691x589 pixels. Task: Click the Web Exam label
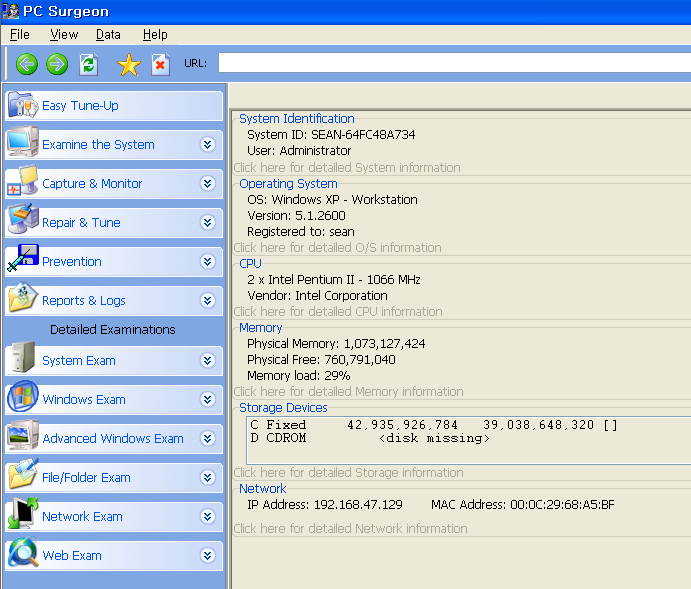pos(72,556)
